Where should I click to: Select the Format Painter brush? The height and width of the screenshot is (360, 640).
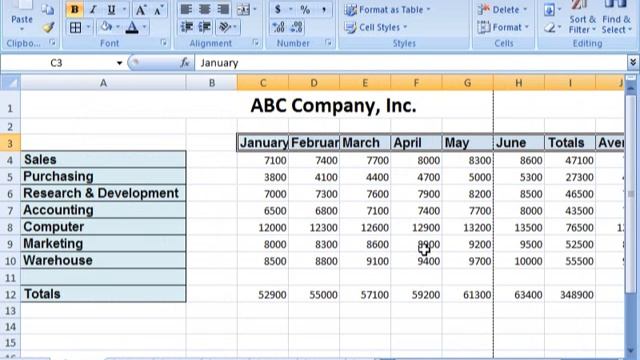tap(48, 27)
